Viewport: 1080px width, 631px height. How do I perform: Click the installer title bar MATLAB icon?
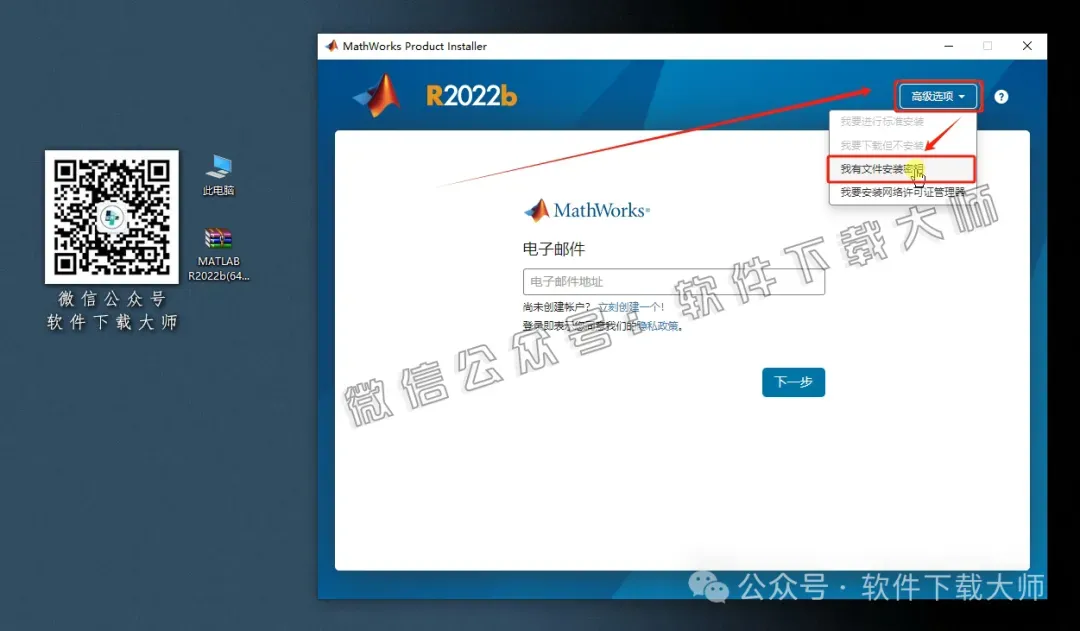coord(331,45)
